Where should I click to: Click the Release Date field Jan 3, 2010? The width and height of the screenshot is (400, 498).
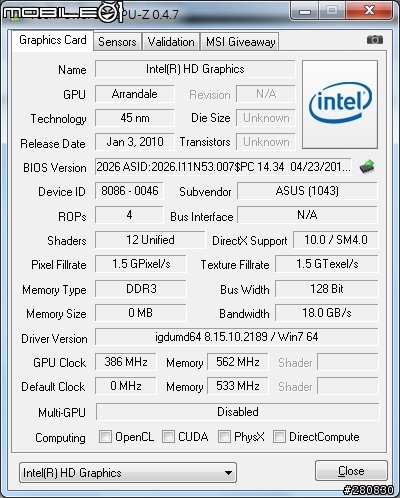pos(135,142)
